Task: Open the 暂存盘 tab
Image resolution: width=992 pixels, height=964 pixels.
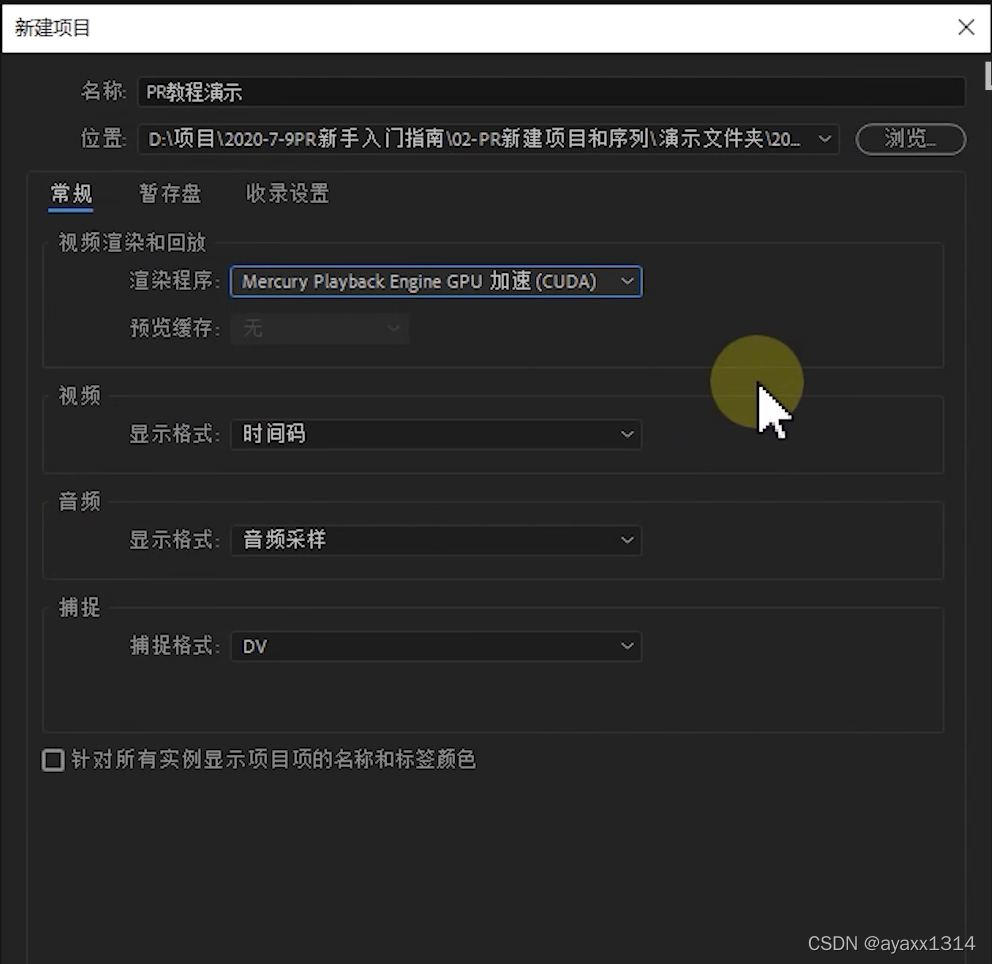Action: coord(170,194)
